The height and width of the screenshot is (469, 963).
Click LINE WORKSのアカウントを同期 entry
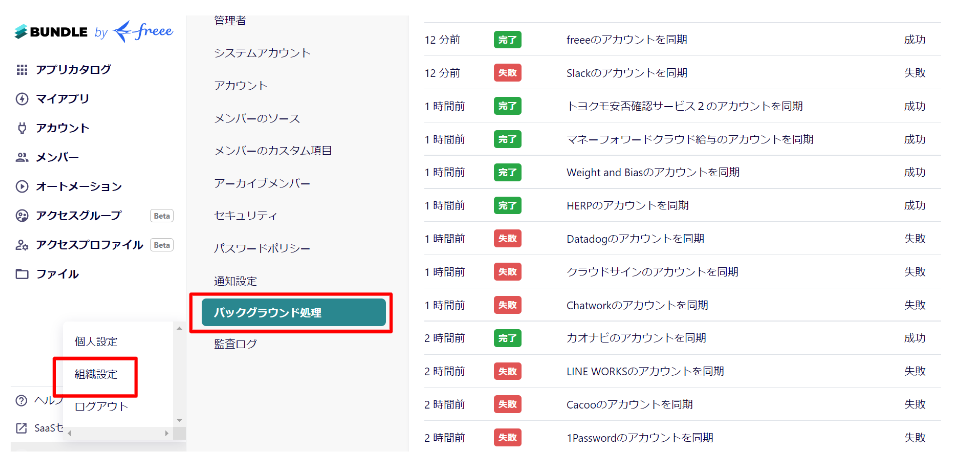click(x=645, y=371)
